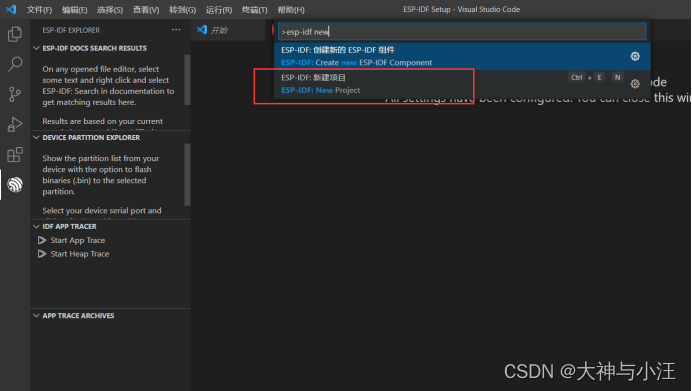Open the 转到(G) menu
The height and width of the screenshot is (391, 692).
coord(182,10)
